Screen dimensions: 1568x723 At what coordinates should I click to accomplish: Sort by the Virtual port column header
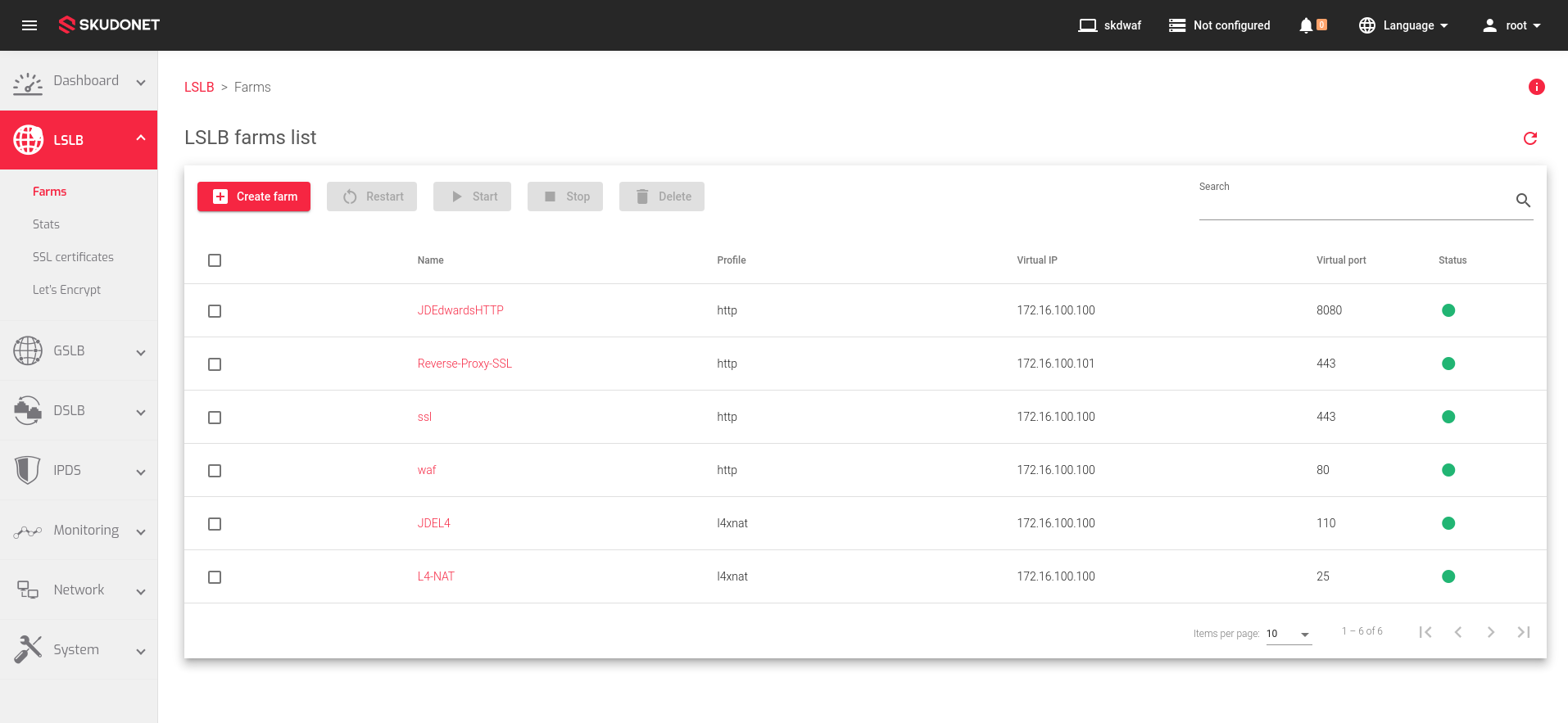pos(1341,260)
